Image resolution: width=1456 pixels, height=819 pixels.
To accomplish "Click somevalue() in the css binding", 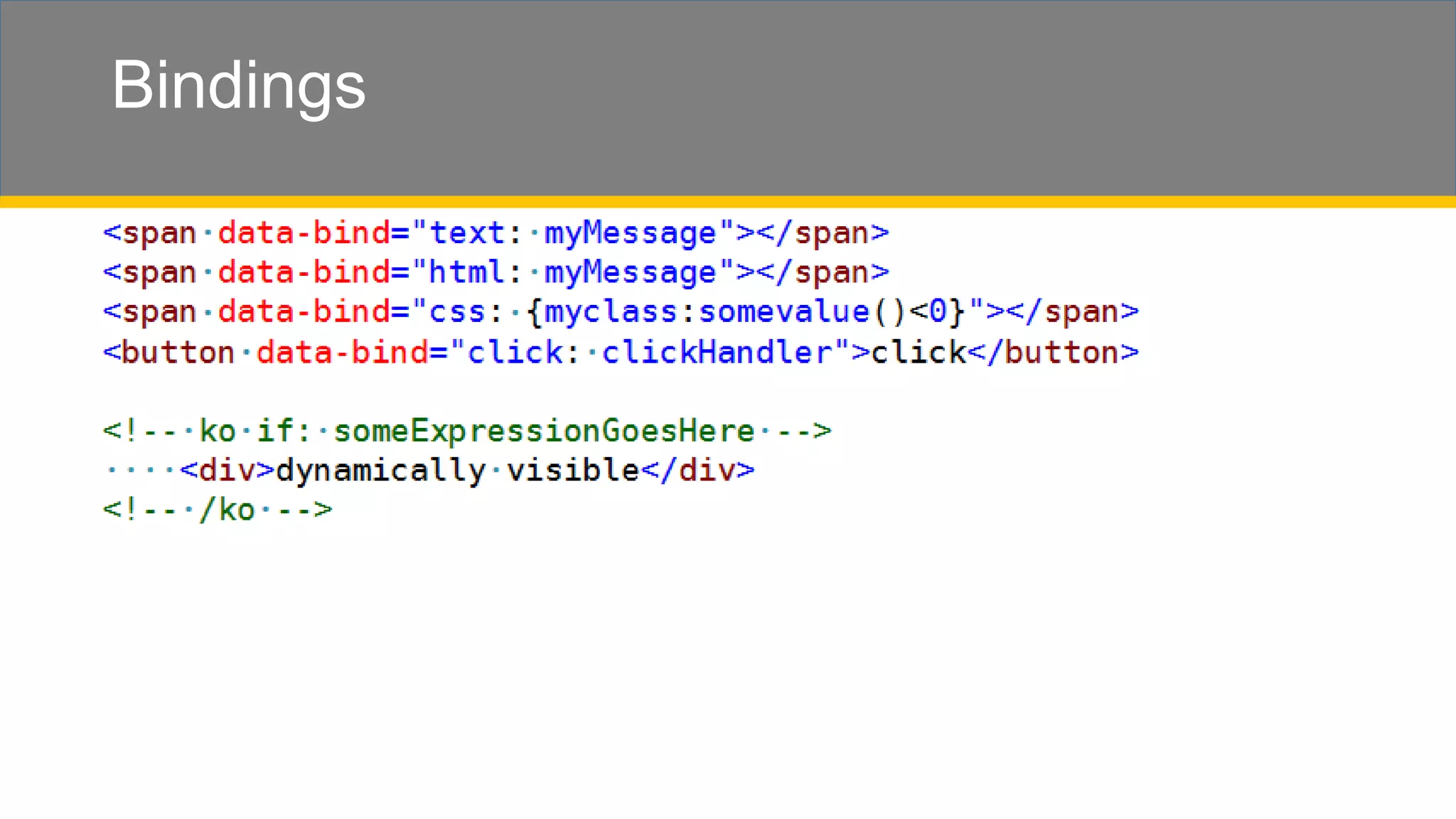I will click(x=802, y=312).
